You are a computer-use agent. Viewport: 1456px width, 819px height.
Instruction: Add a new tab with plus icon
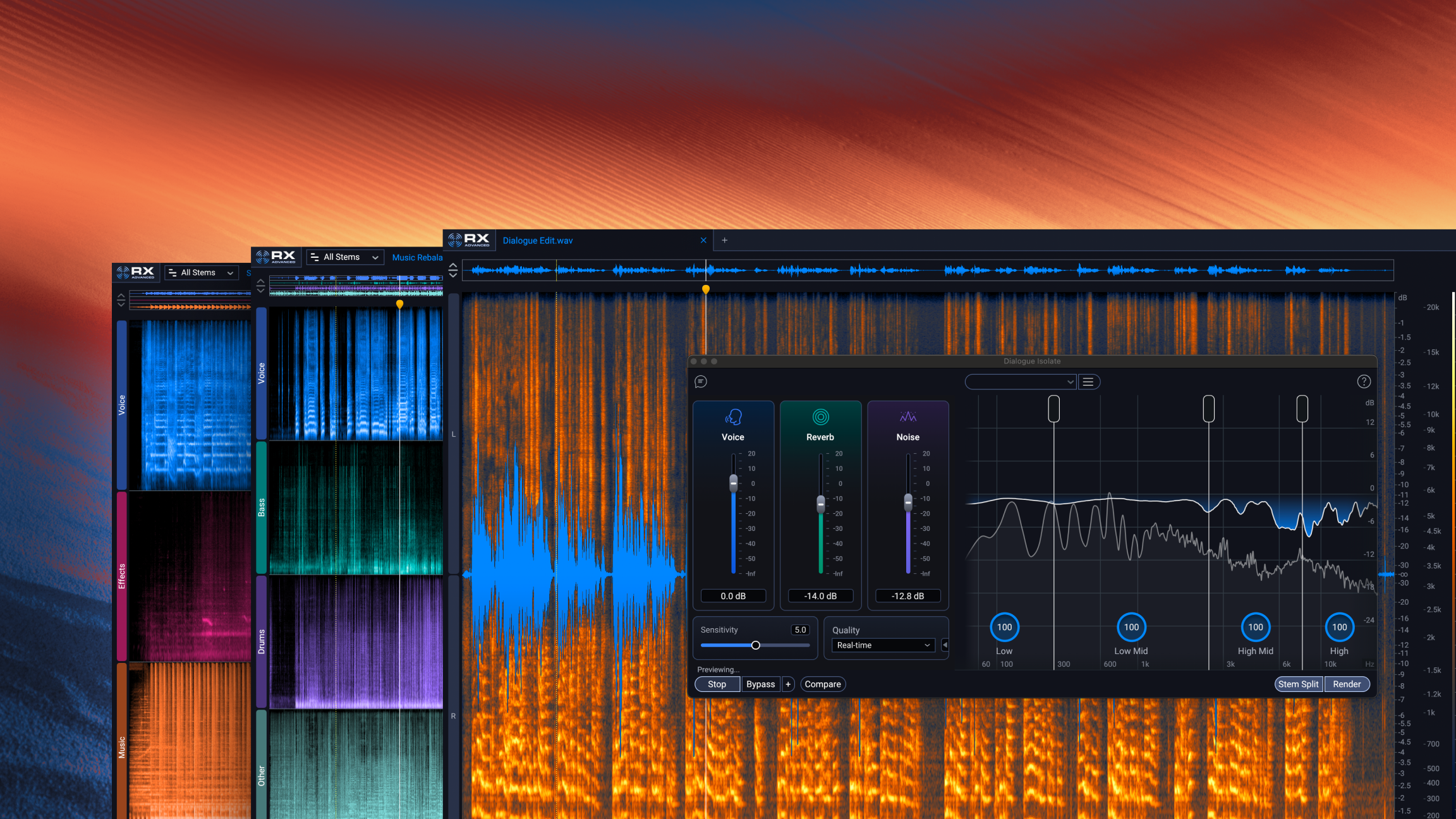pyautogui.click(x=725, y=240)
